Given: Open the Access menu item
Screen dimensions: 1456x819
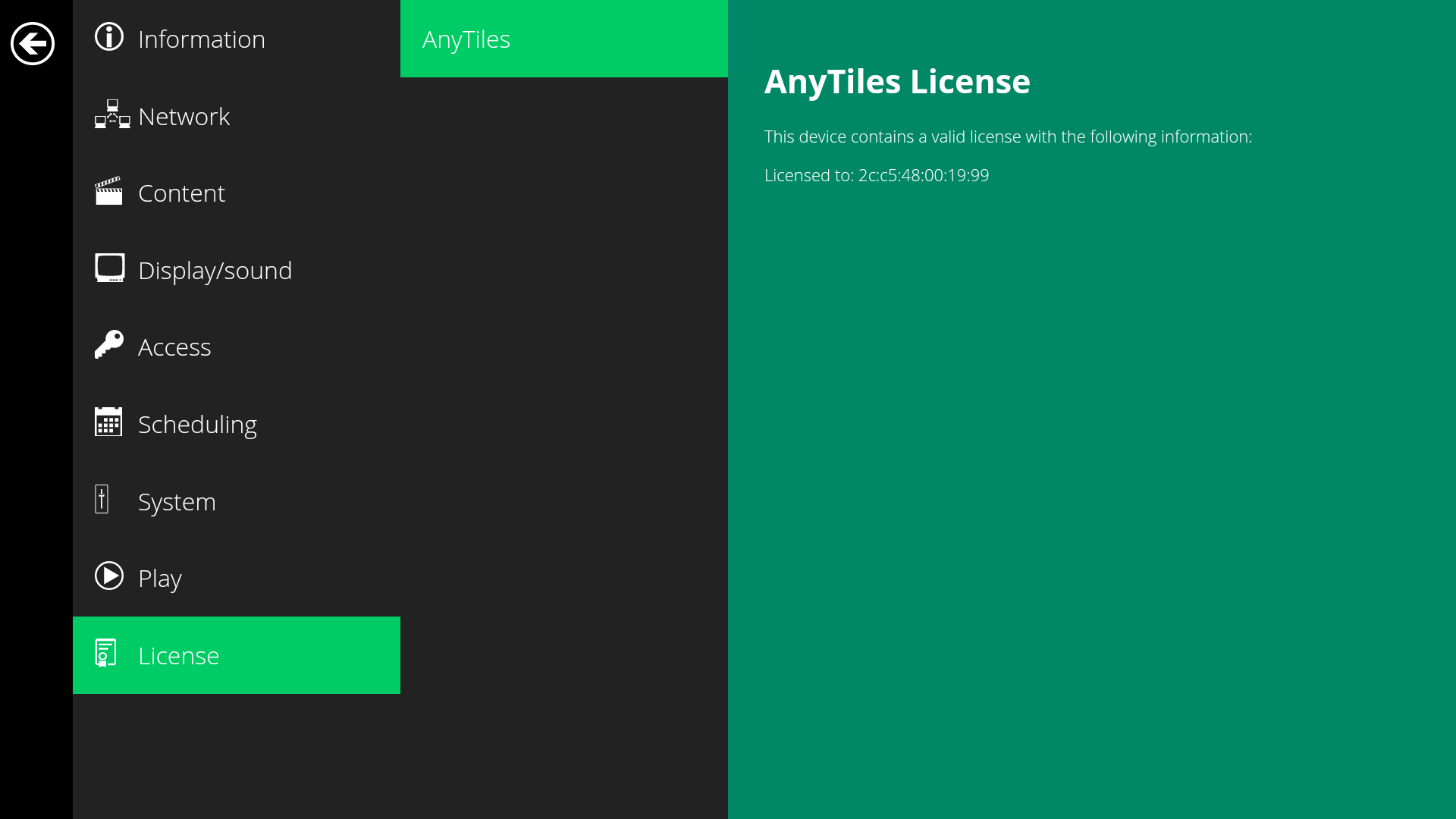Looking at the screenshot, I should click(x=237, y=347).
